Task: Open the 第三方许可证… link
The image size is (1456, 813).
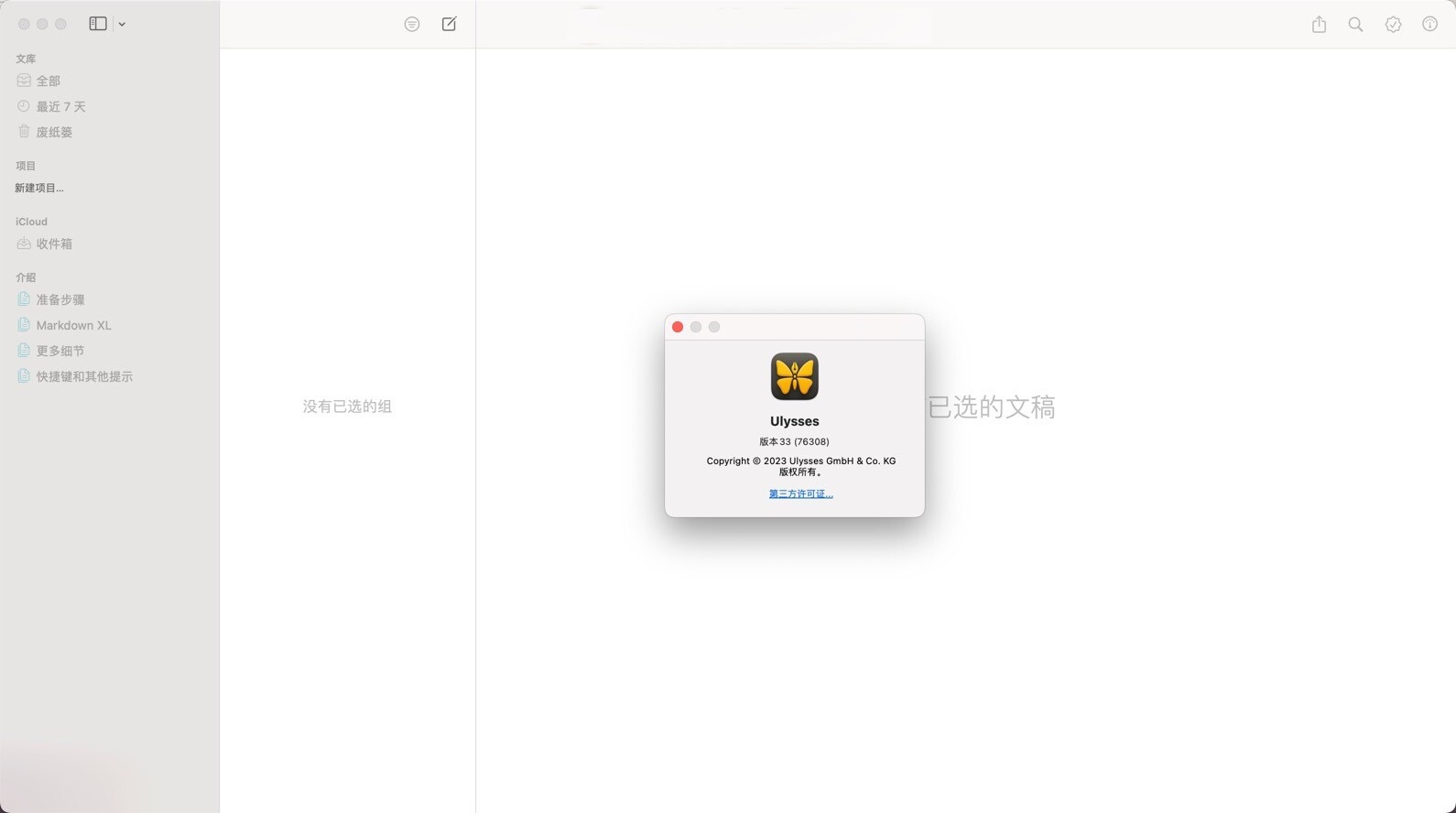Action: [x=801, y=493]
